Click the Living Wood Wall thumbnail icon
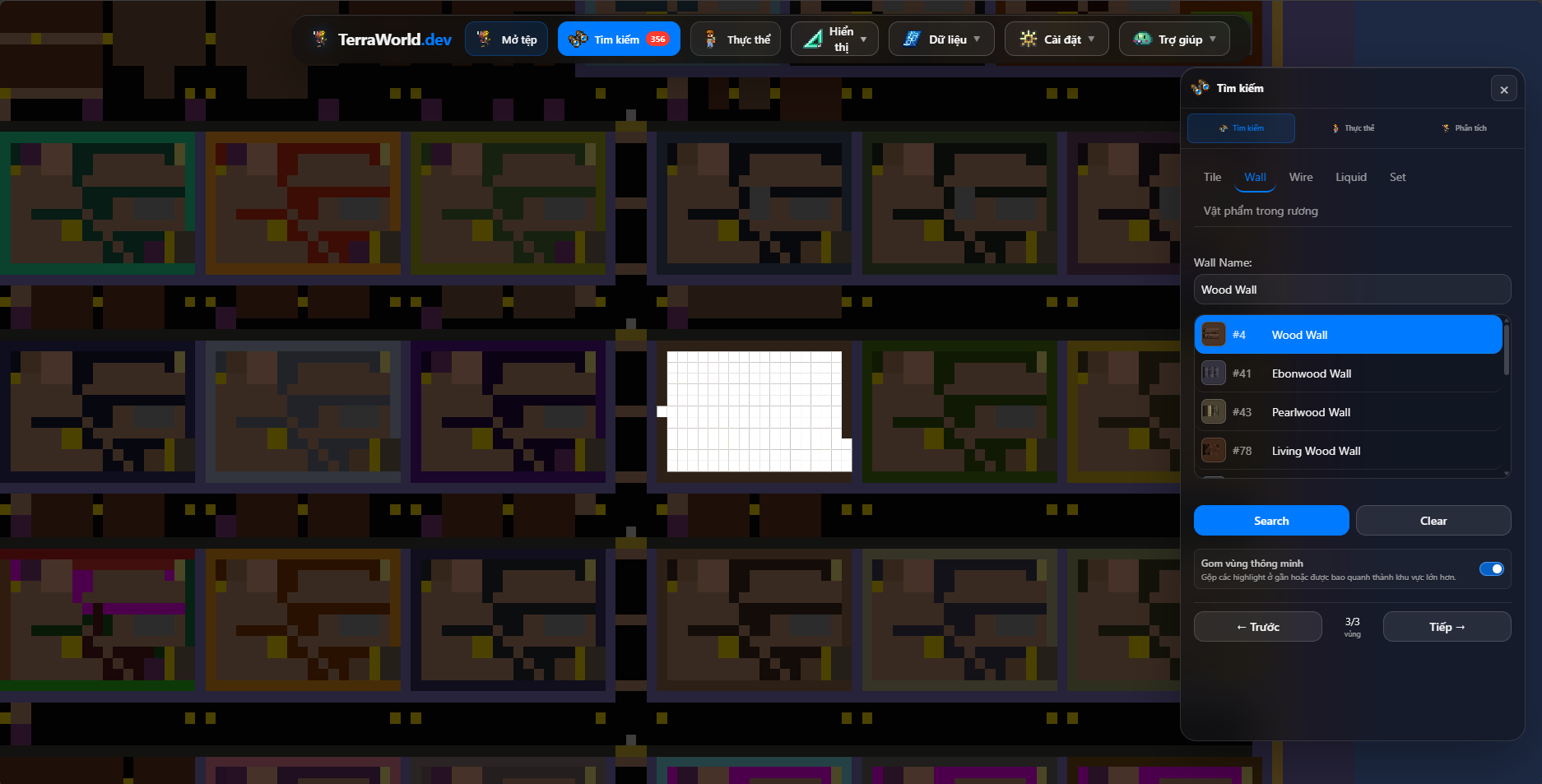Viewport: 1542px width, 784px height. click(x=1213, y=451)
